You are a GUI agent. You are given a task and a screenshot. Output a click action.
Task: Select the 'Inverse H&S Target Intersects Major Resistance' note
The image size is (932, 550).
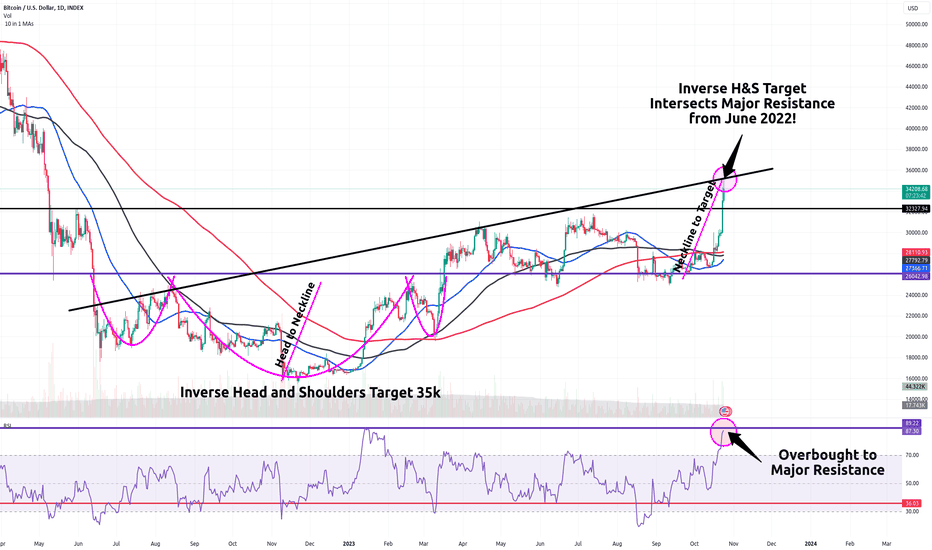coord(742,103)
